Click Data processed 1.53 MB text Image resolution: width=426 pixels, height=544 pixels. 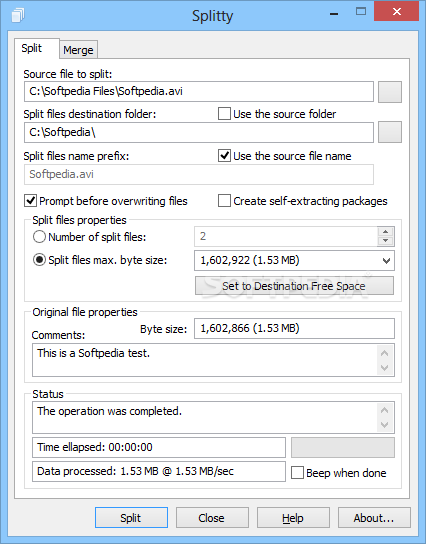coord(135,471)
